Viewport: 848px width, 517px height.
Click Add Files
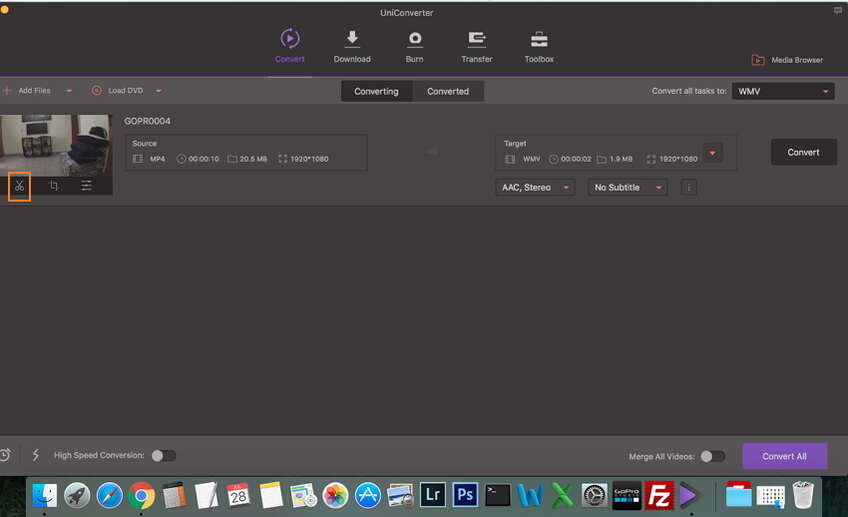pyautogui.click(x=26, y=91)
